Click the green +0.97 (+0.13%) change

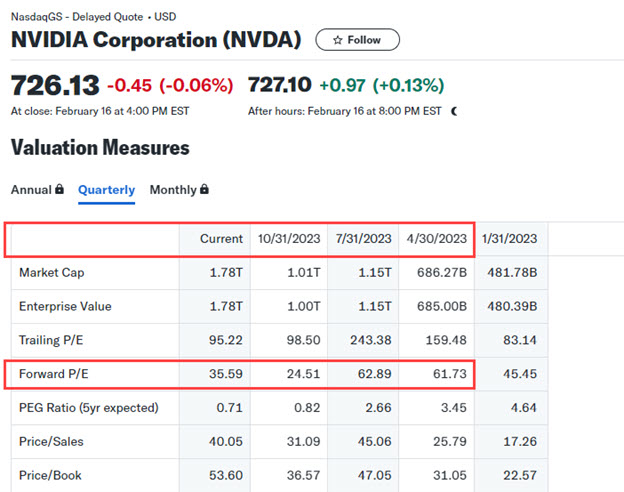(382, 85)
